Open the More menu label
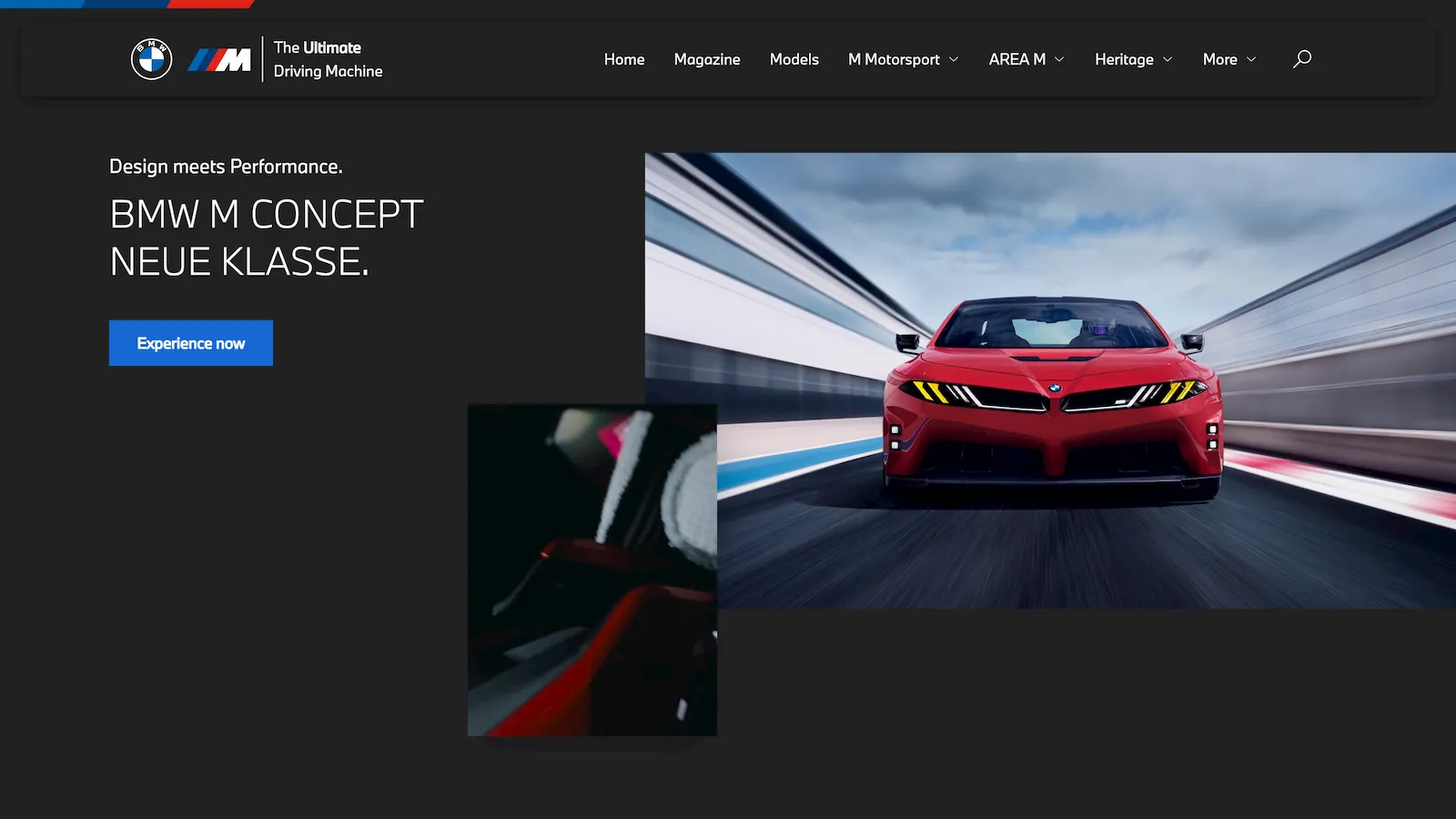The height and width of the screenshot is (819, 1456). 1220,59
